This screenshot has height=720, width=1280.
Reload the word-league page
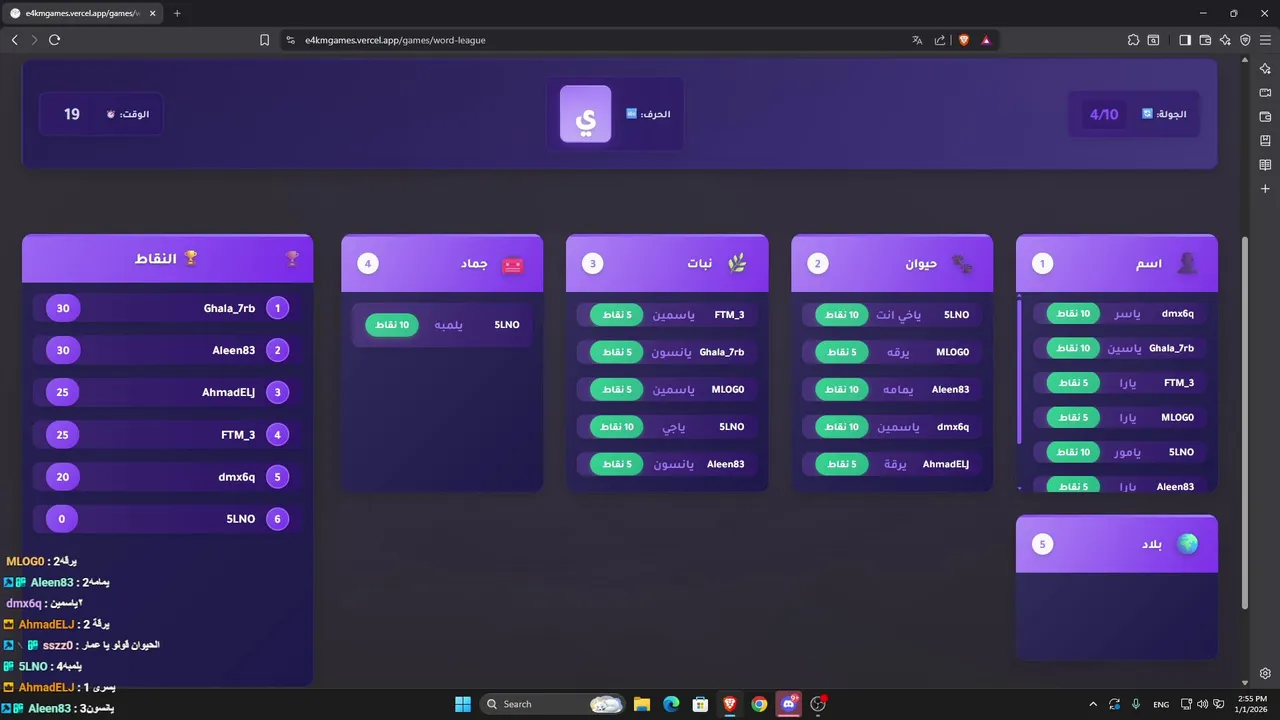click(x=55, y=40)
